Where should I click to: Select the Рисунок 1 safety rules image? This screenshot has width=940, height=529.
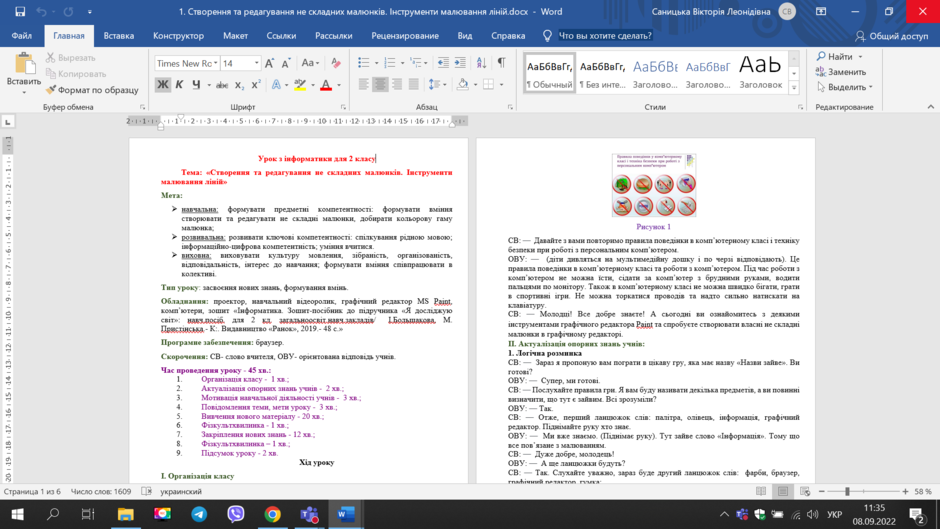point(653,185)
